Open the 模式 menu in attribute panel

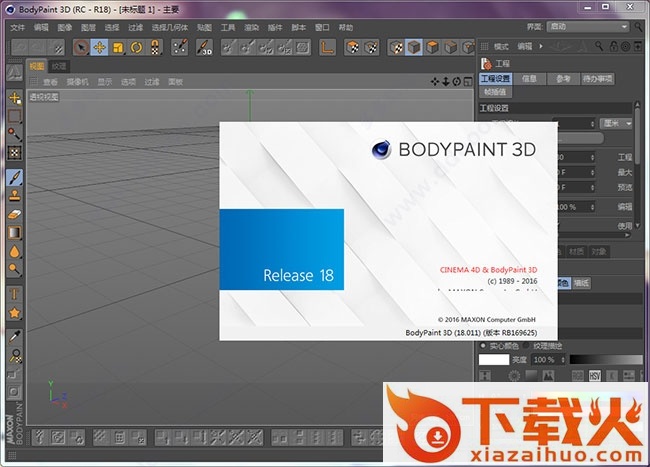(501, 46)
